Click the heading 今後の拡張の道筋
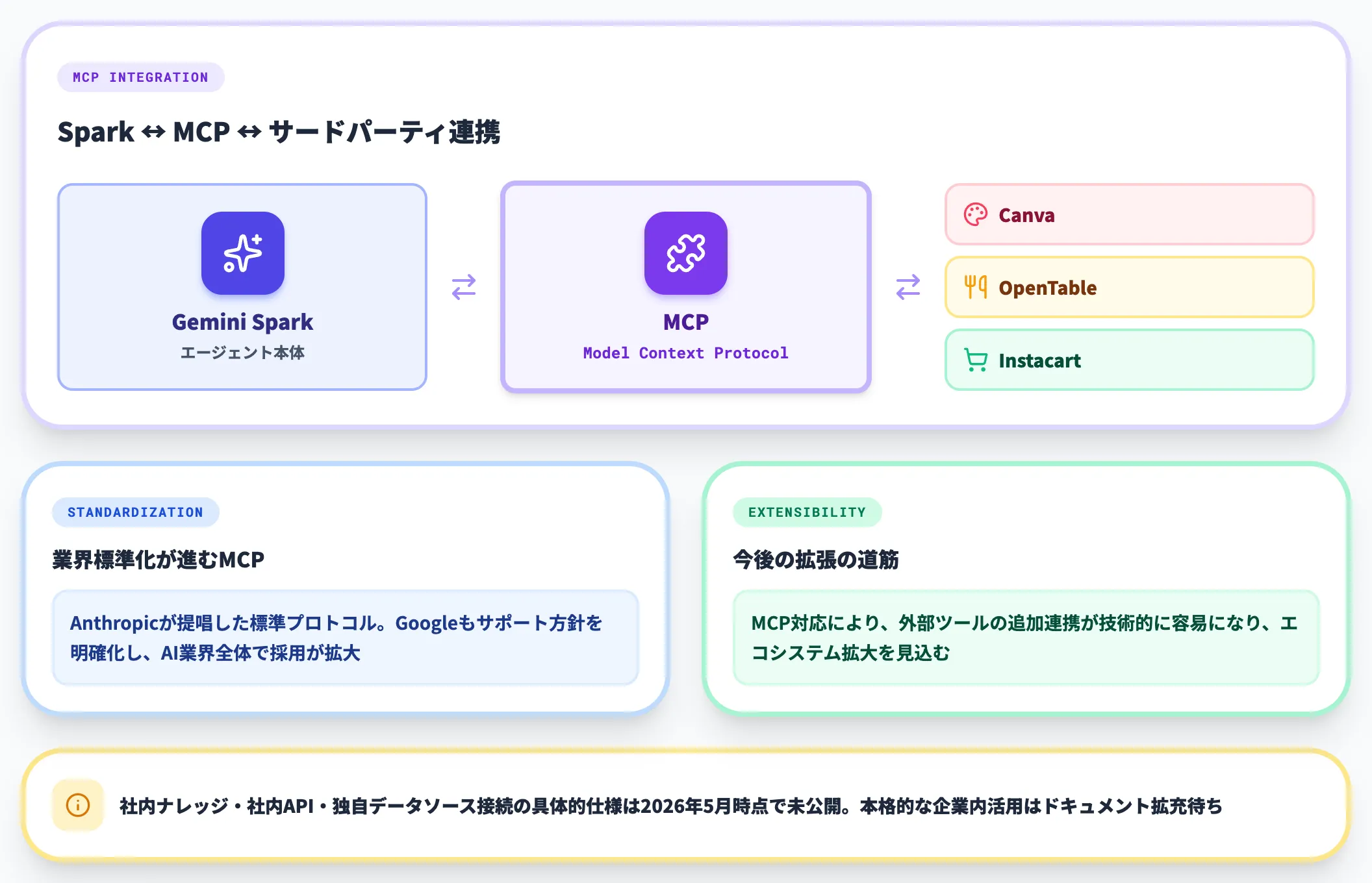1372x883 pixels. 816,560
